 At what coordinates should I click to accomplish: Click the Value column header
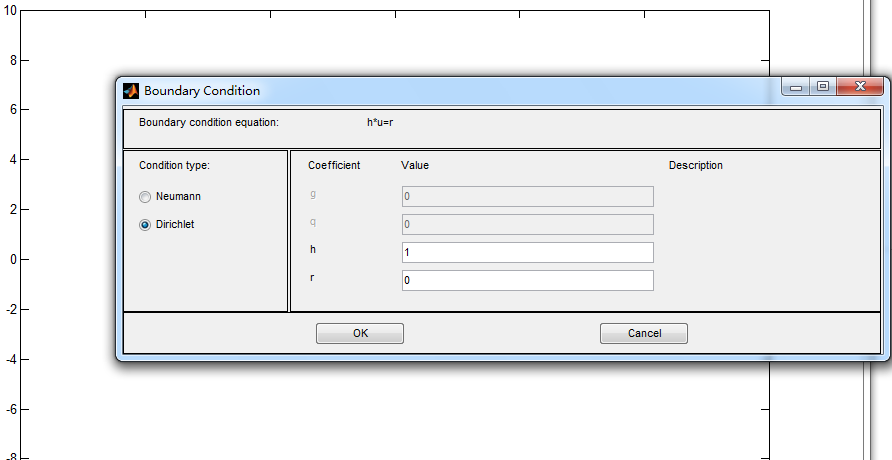pyautogui.click(x=415, y=165)
